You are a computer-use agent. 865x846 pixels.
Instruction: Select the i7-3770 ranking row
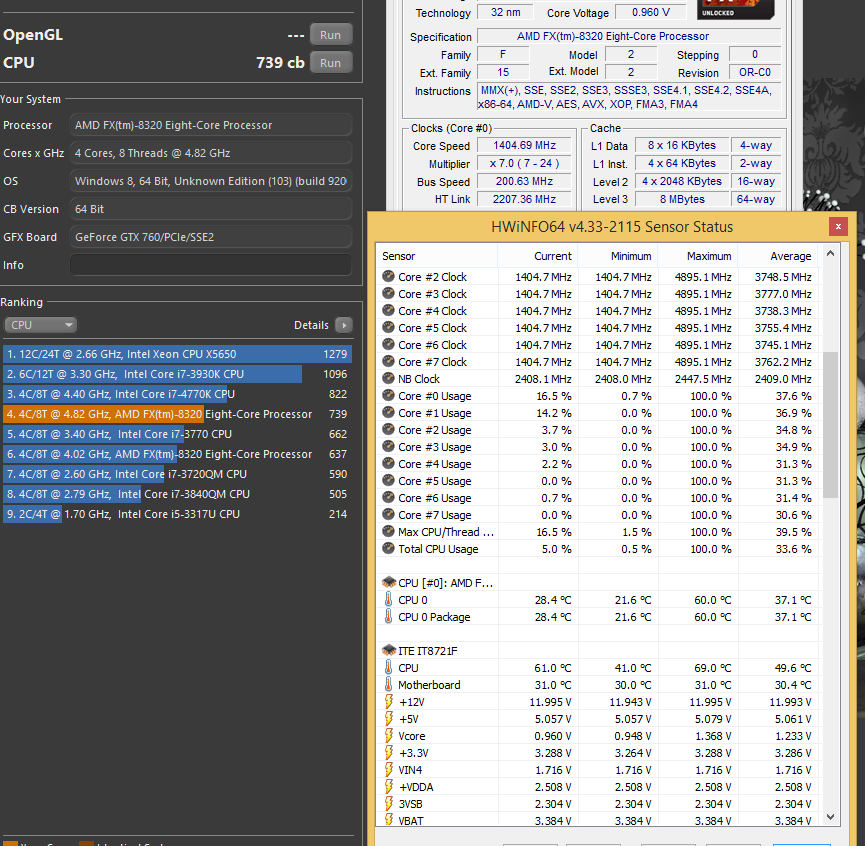(x=177, y=434)
